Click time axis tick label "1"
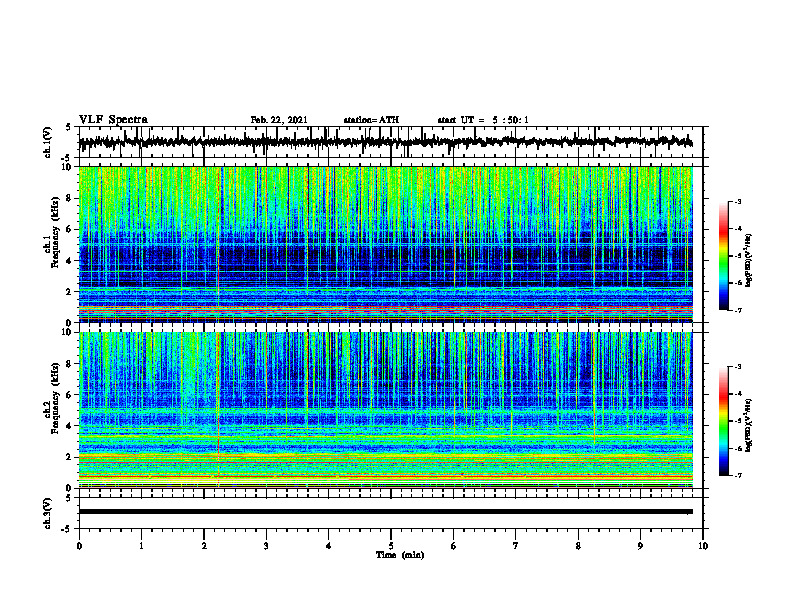Image resolution: width=792 pixels, height=612 pixels. [141, 546]
